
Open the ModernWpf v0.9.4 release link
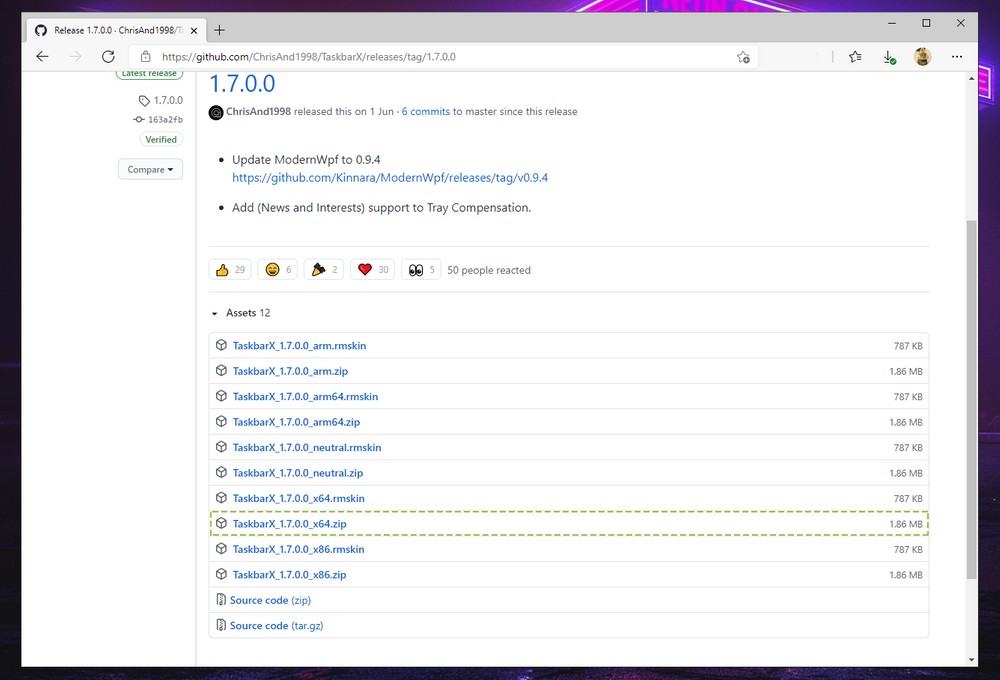coord(390,178)
